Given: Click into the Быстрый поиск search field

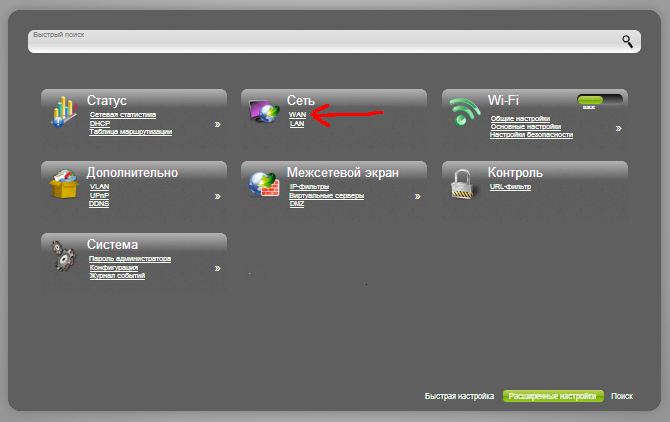Looking at the screenshot, I should pos(320,43).
